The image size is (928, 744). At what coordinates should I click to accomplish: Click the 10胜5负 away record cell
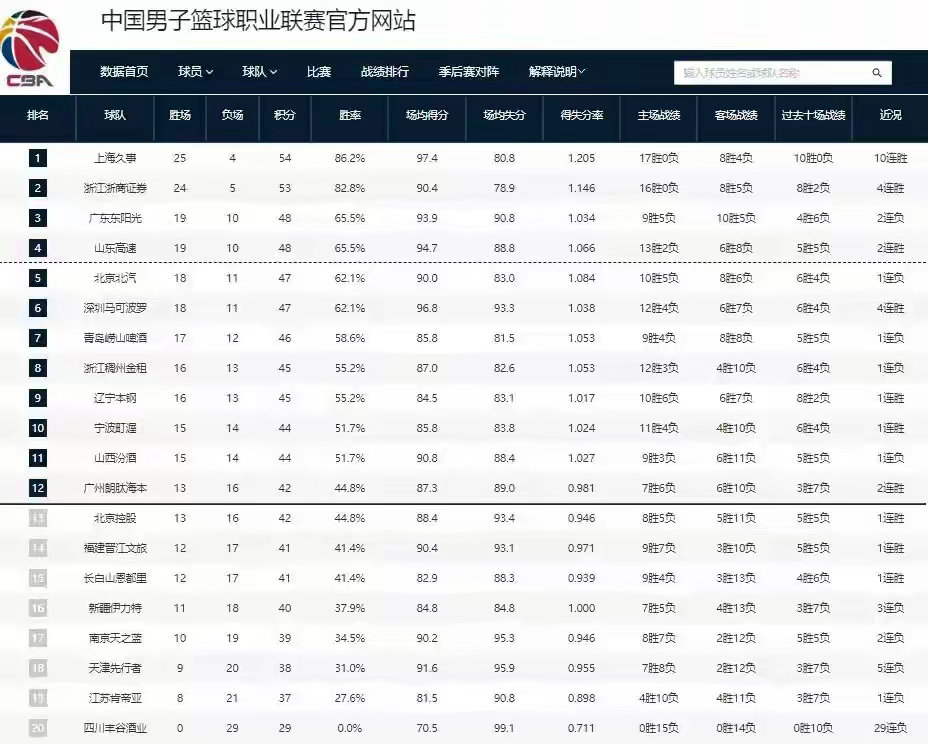point(736,218)
